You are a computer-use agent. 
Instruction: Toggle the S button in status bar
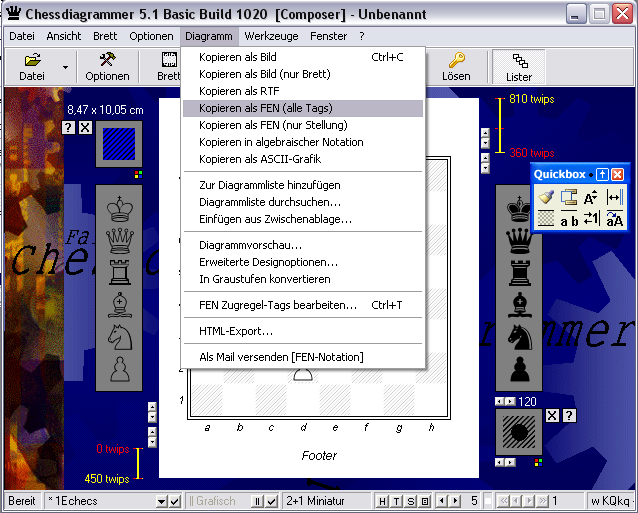tap(411, 501)
